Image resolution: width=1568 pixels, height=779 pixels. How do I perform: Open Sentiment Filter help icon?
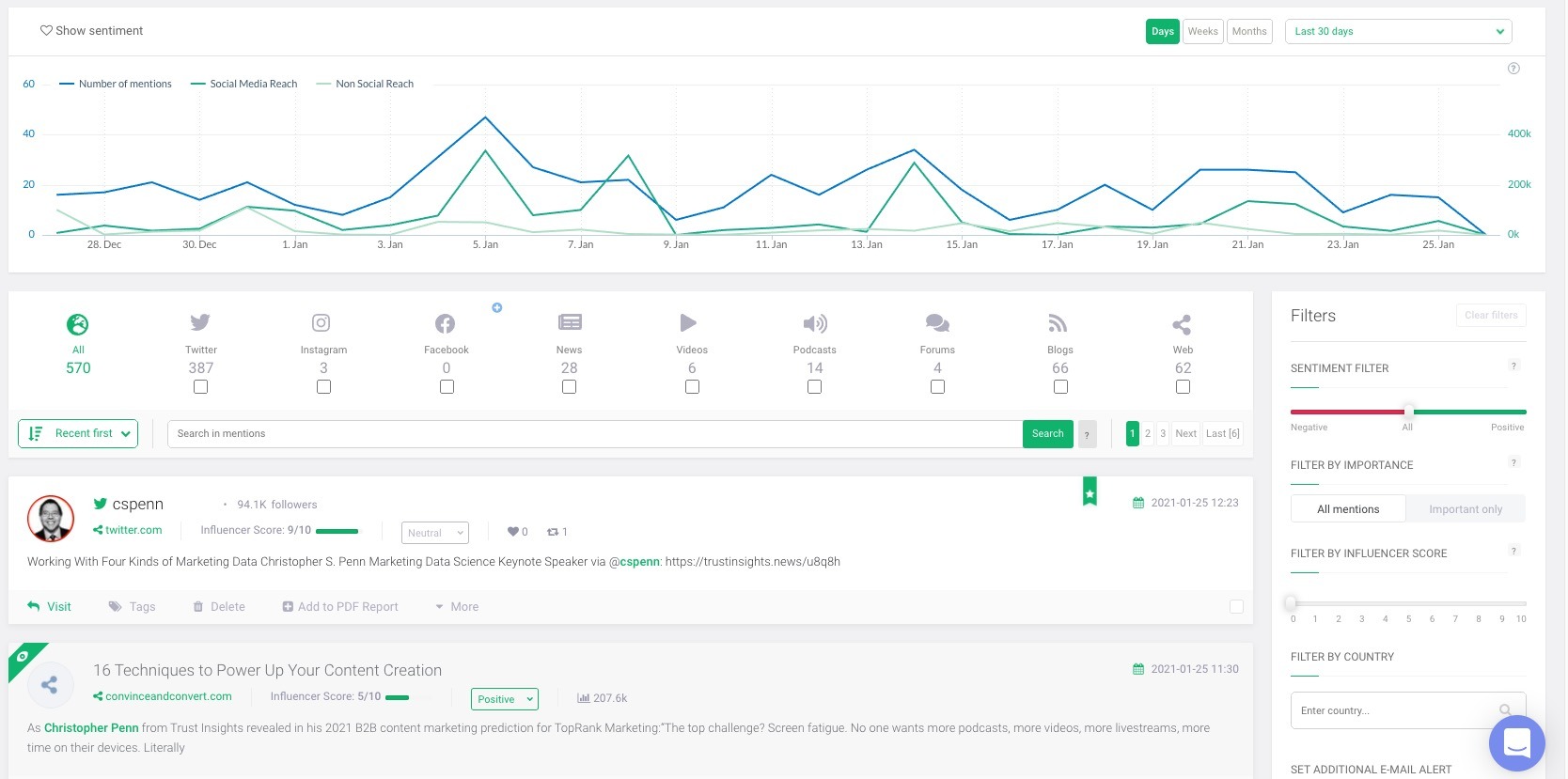(1513, 366)
